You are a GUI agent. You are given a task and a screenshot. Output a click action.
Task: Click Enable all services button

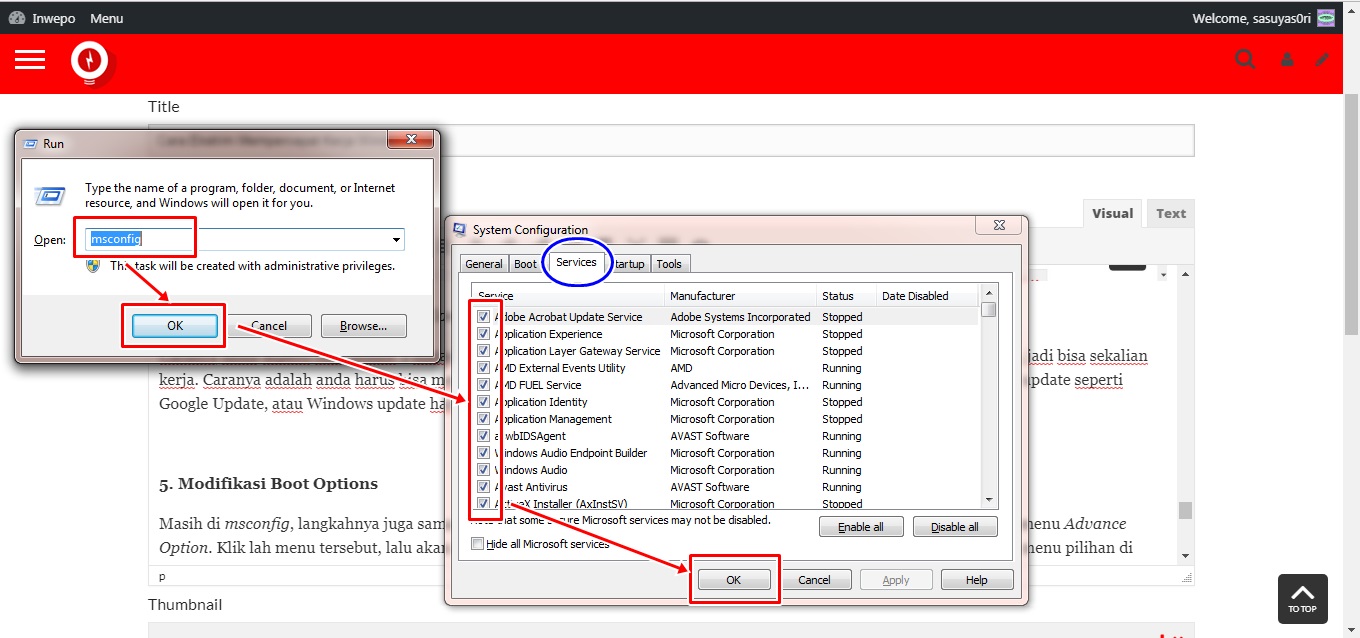tap(860, 527)
